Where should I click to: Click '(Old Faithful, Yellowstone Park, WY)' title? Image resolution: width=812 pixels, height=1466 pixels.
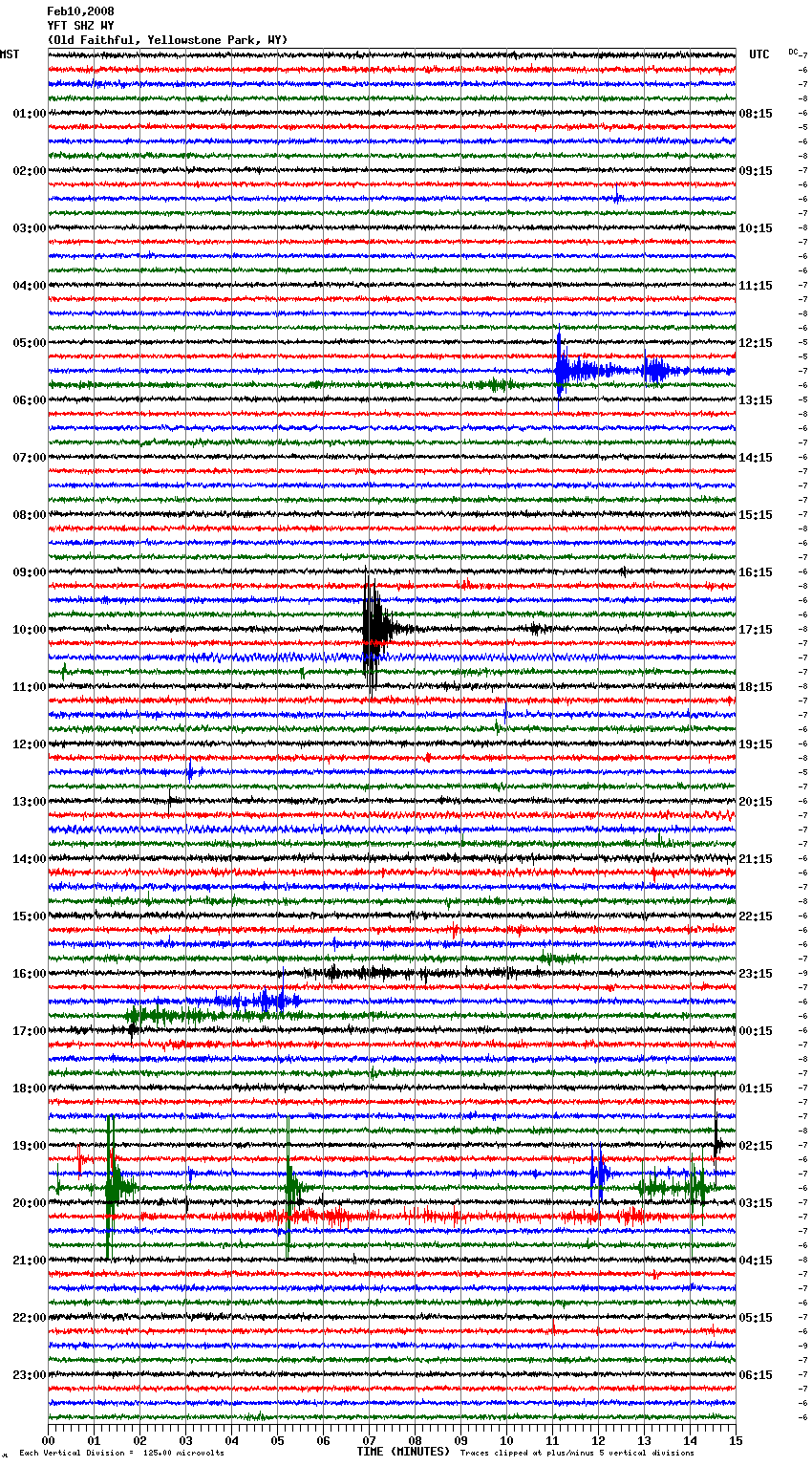click(167, 40)
